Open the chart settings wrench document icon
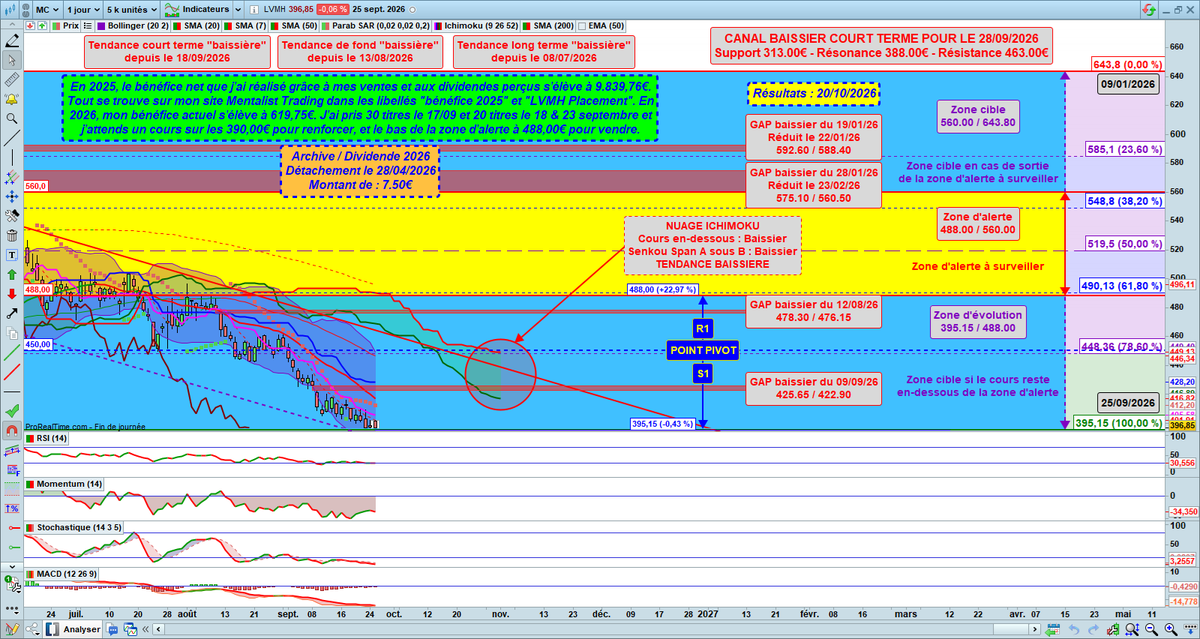Screen dimensions: 1200x639 click(x=14, y=584)
